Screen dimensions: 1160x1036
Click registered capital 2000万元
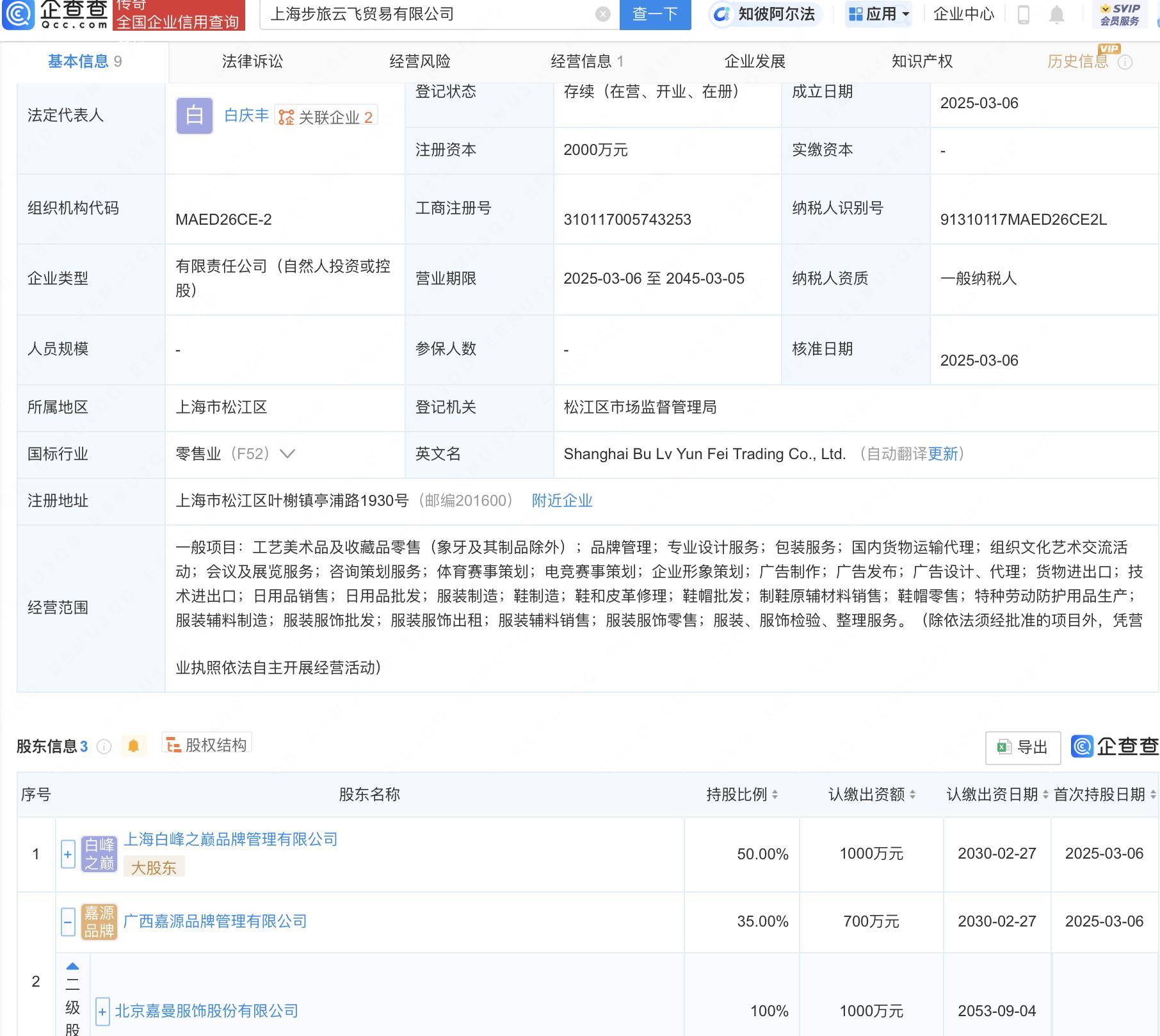(595, 150)
